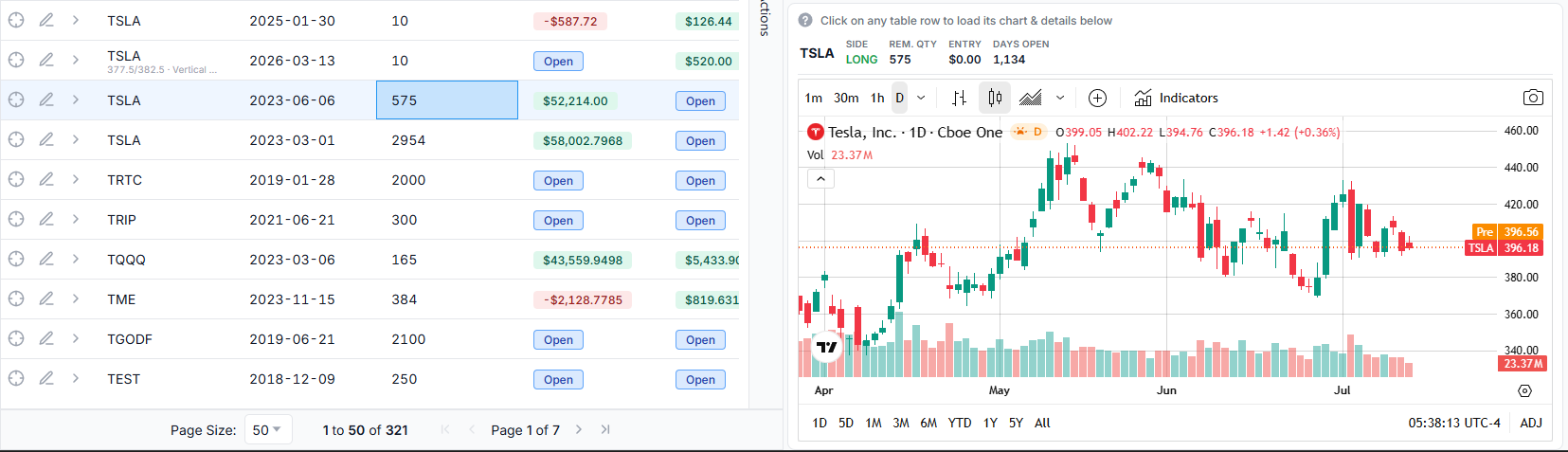This screenshot has height=452, width=1568.
Task: Expand the TRTC row
Action: coord(75,179)
